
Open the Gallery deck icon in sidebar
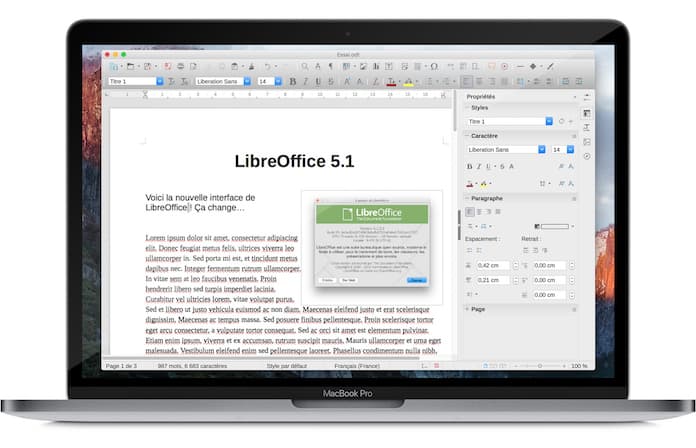point(587,142)
